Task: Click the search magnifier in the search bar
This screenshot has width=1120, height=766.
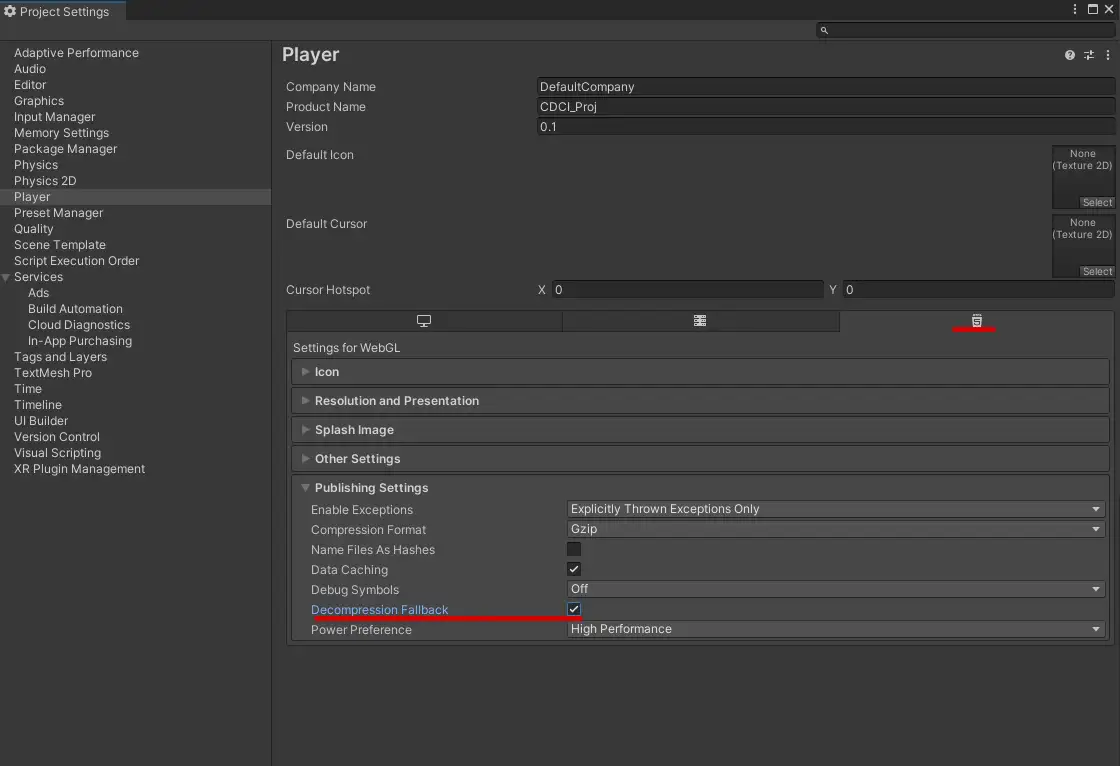Action: point(823,30)
